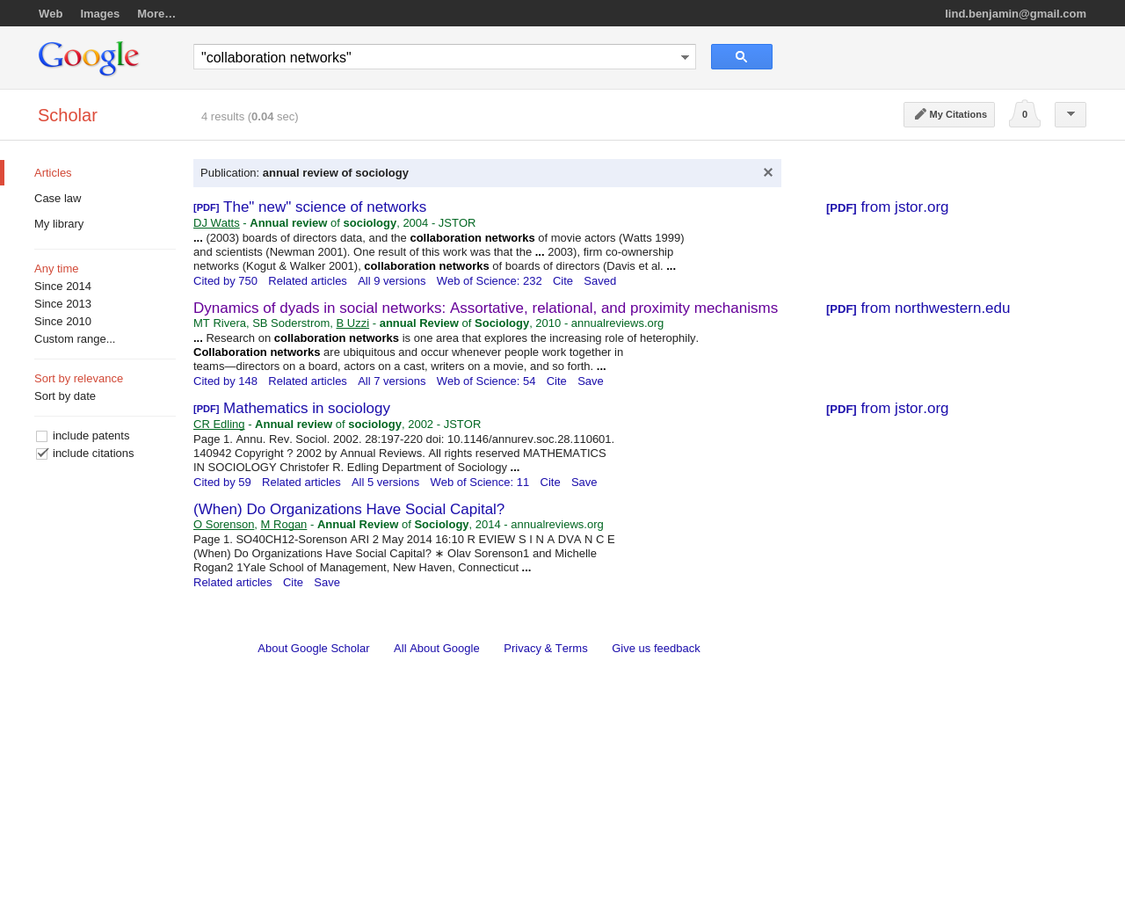
Task: Open Web of Science: 54 link
Action: (486, 382)
